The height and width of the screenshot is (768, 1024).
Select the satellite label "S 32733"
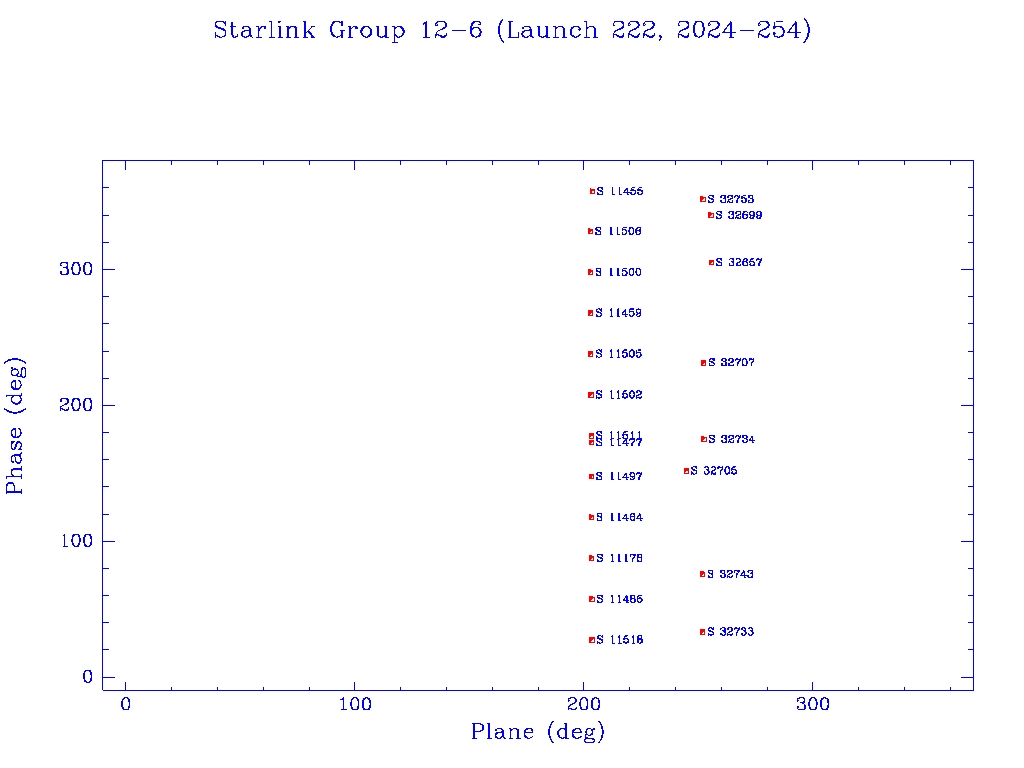coord(730,632)
